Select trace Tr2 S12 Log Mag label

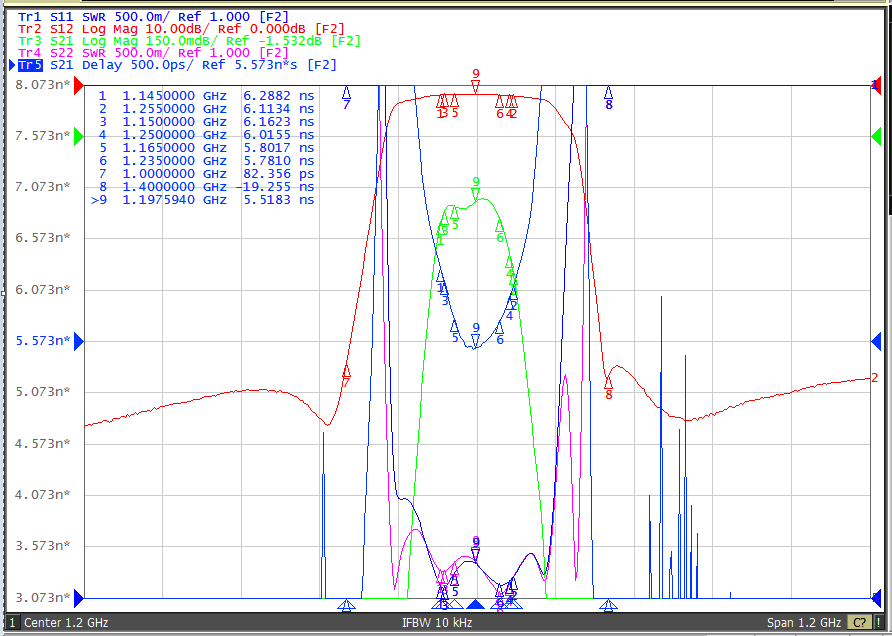click(x=181, y=29)
